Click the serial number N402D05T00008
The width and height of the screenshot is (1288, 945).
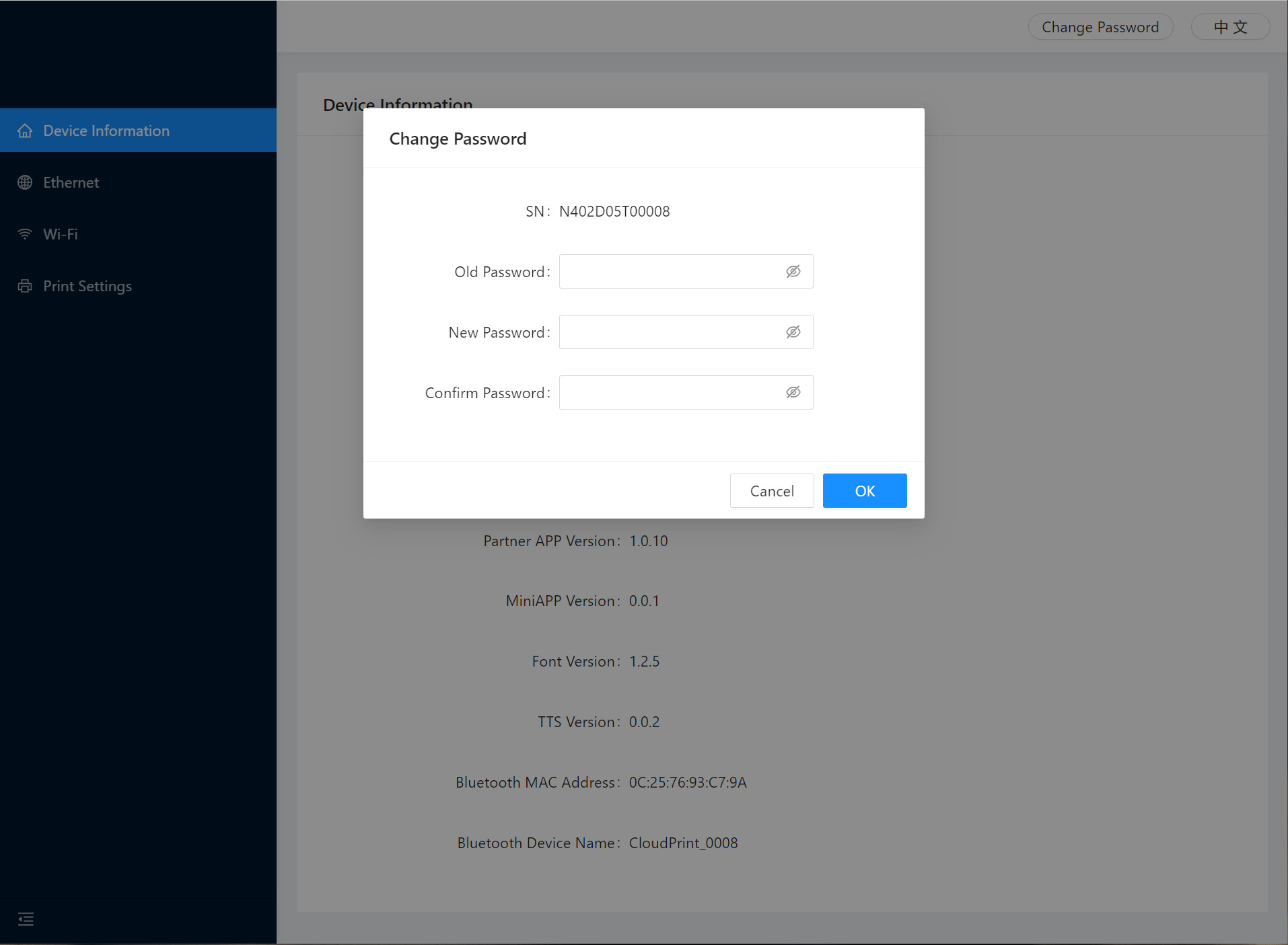(614, 211)
